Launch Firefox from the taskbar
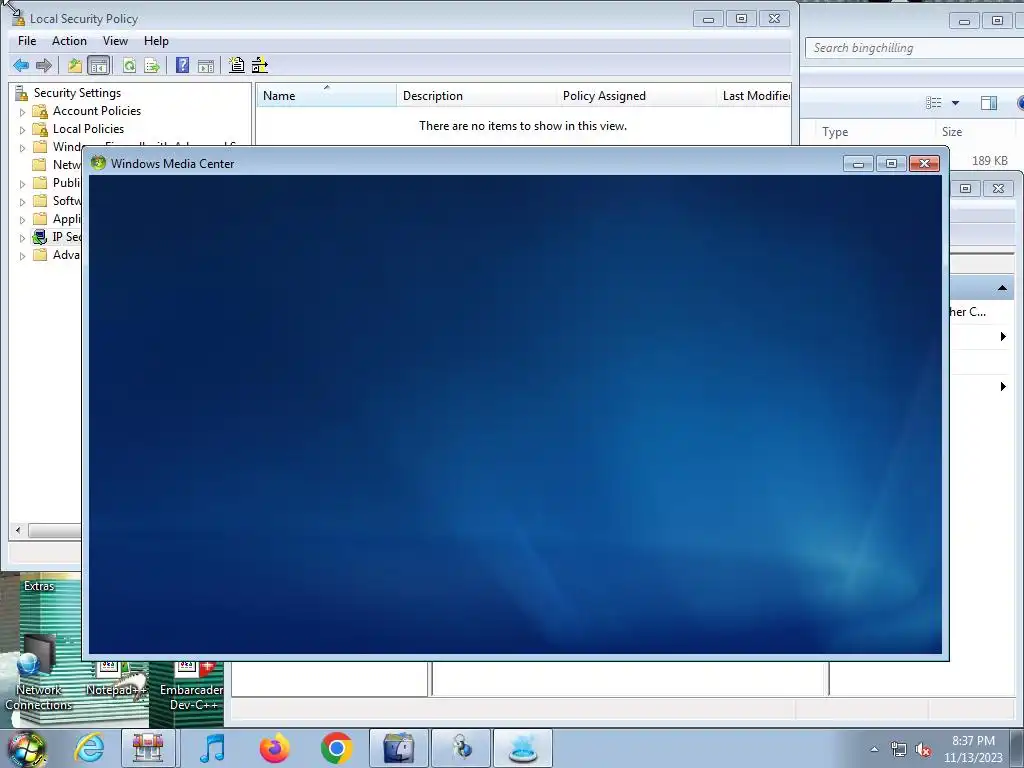1024x768 pixels. click(x=274, y=748)
